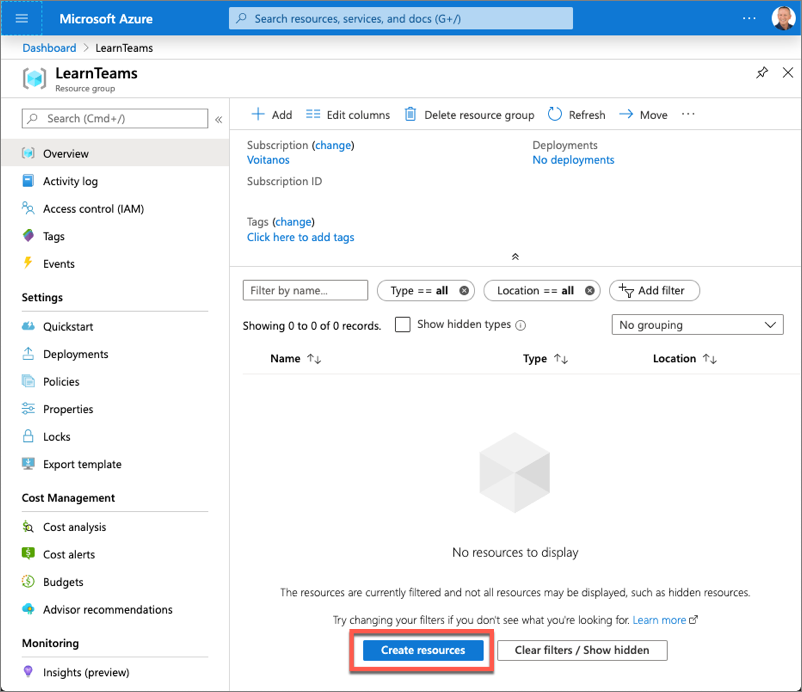Viewport: 802px width, 692px height.
Task: Click the Microsoft Azure title
Action: 106,19
